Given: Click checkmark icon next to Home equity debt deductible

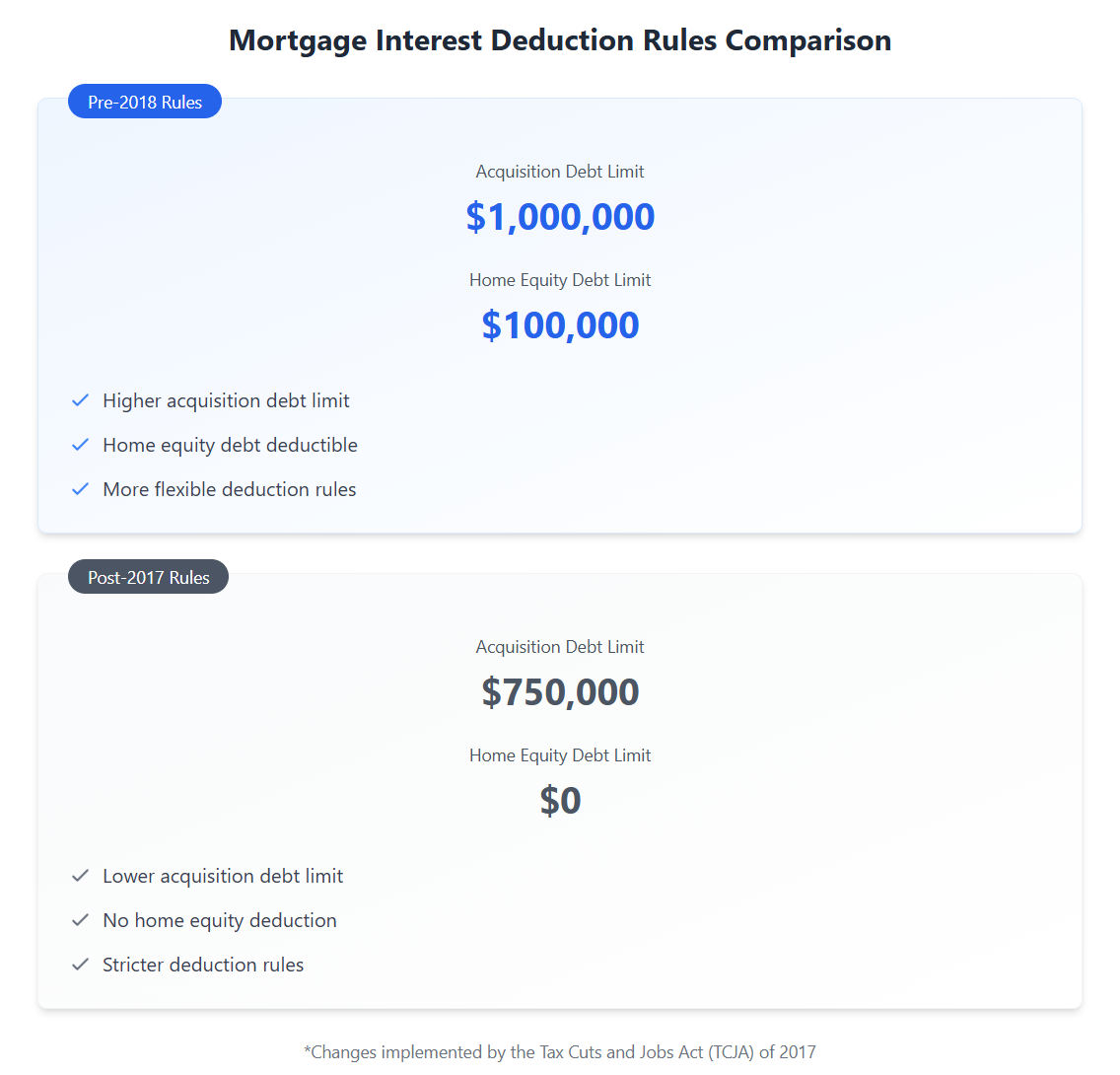Looking at the screenshot, I should [x=81, y=445].
